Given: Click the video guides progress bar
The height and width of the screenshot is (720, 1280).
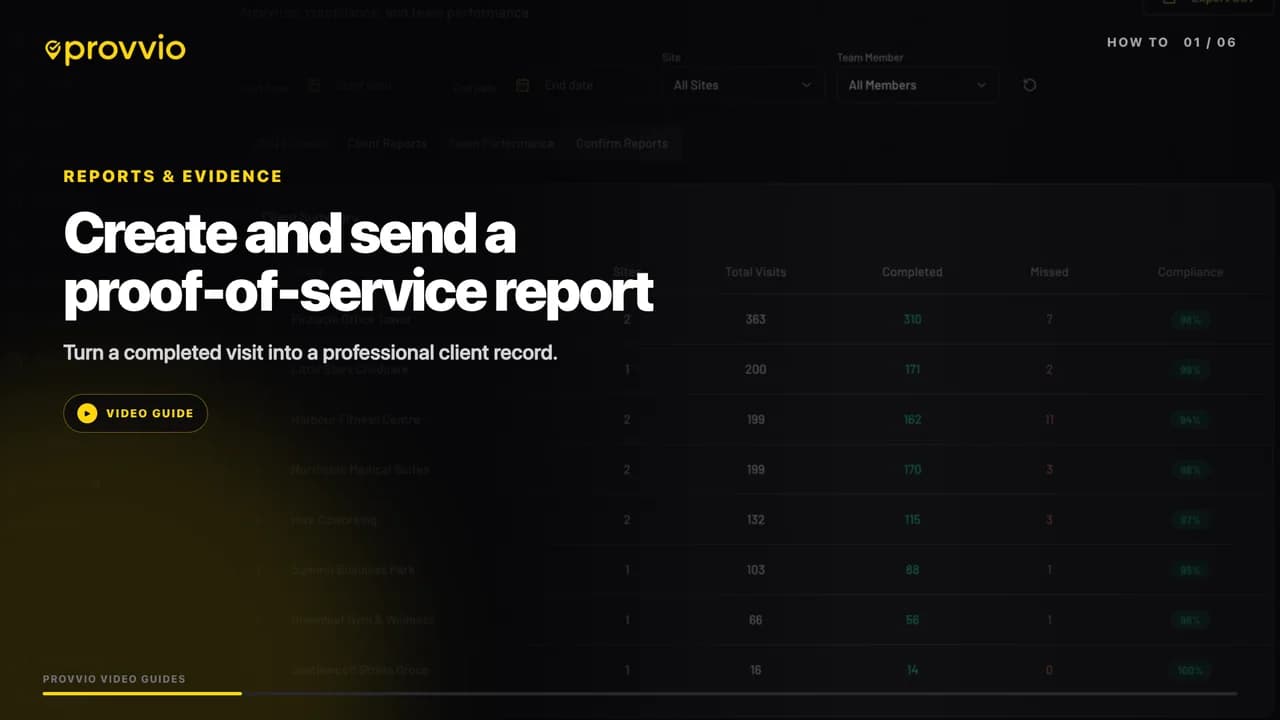Looking at the screenshot, I should pos(640,693).
